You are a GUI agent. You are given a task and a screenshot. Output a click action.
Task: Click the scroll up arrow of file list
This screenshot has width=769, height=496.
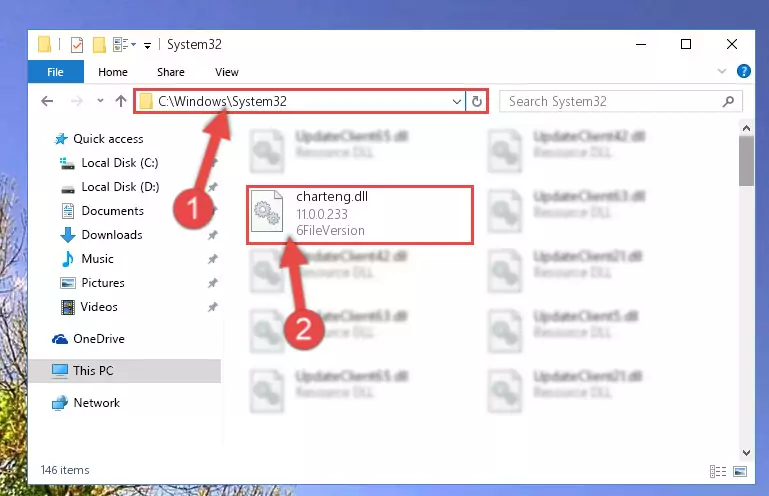(746, 129)
